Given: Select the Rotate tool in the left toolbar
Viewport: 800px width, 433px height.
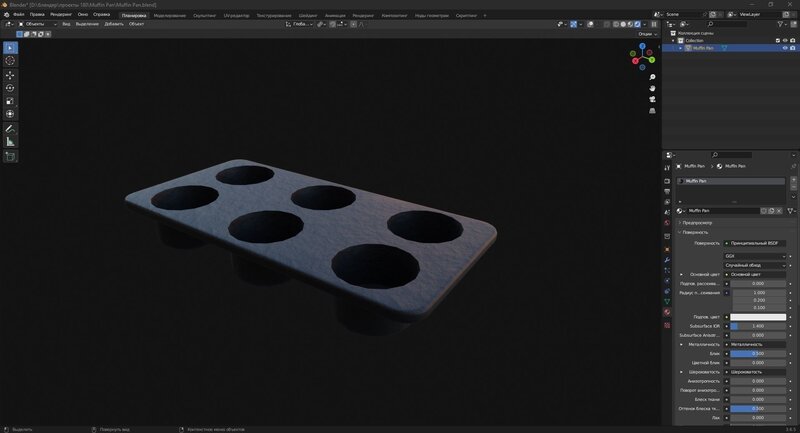Looking at the screenshot, I should click(10, 88).
